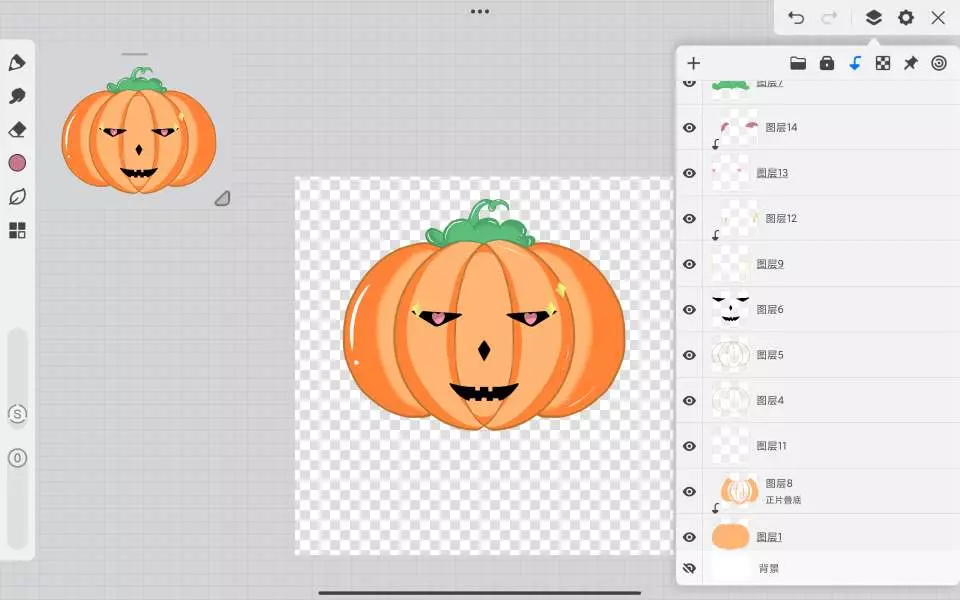Open the three-dots menu at top center

pos(480,12)
